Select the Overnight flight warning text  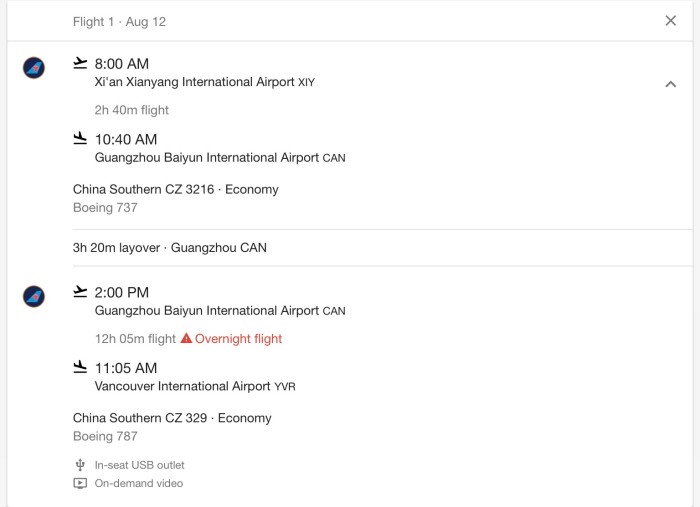pos(238,339)
